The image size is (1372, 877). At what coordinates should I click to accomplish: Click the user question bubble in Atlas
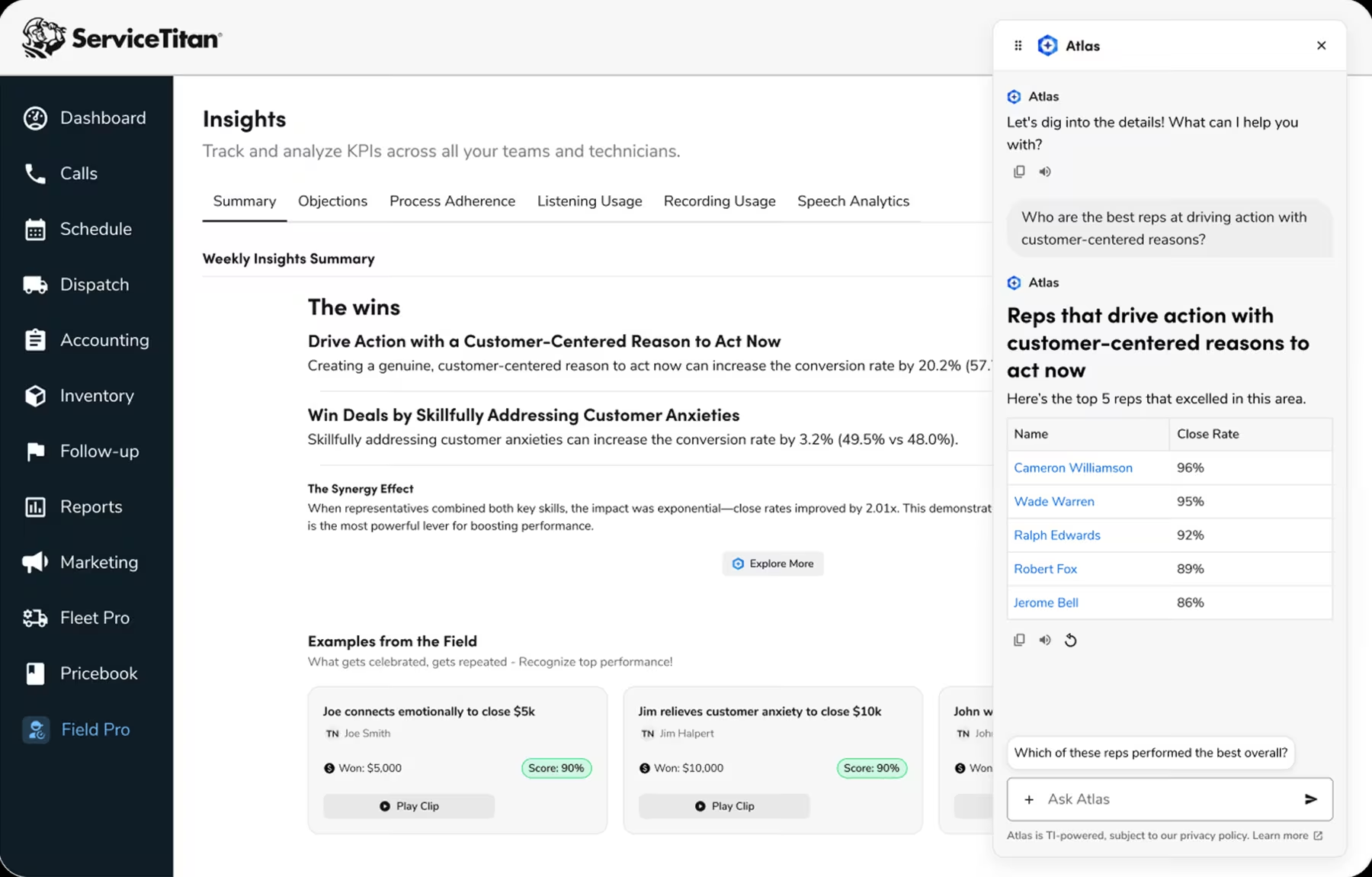(x=1169, y=228)
